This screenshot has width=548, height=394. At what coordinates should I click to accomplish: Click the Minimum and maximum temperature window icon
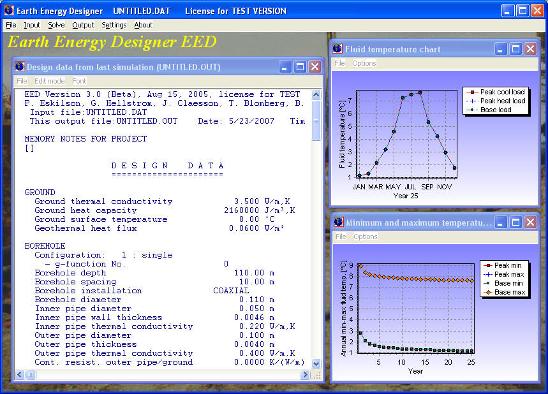(338, 222)
